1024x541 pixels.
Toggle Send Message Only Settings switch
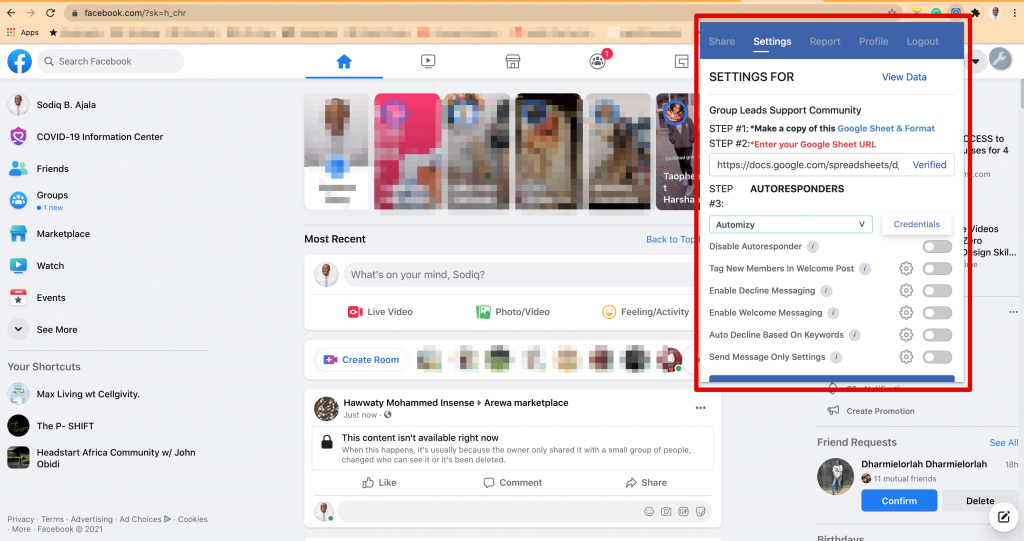(937, 357)
